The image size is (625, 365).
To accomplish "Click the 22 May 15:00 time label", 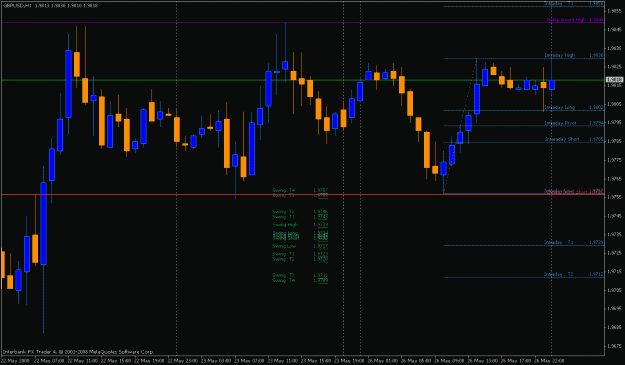I will [x=116, y=361].
